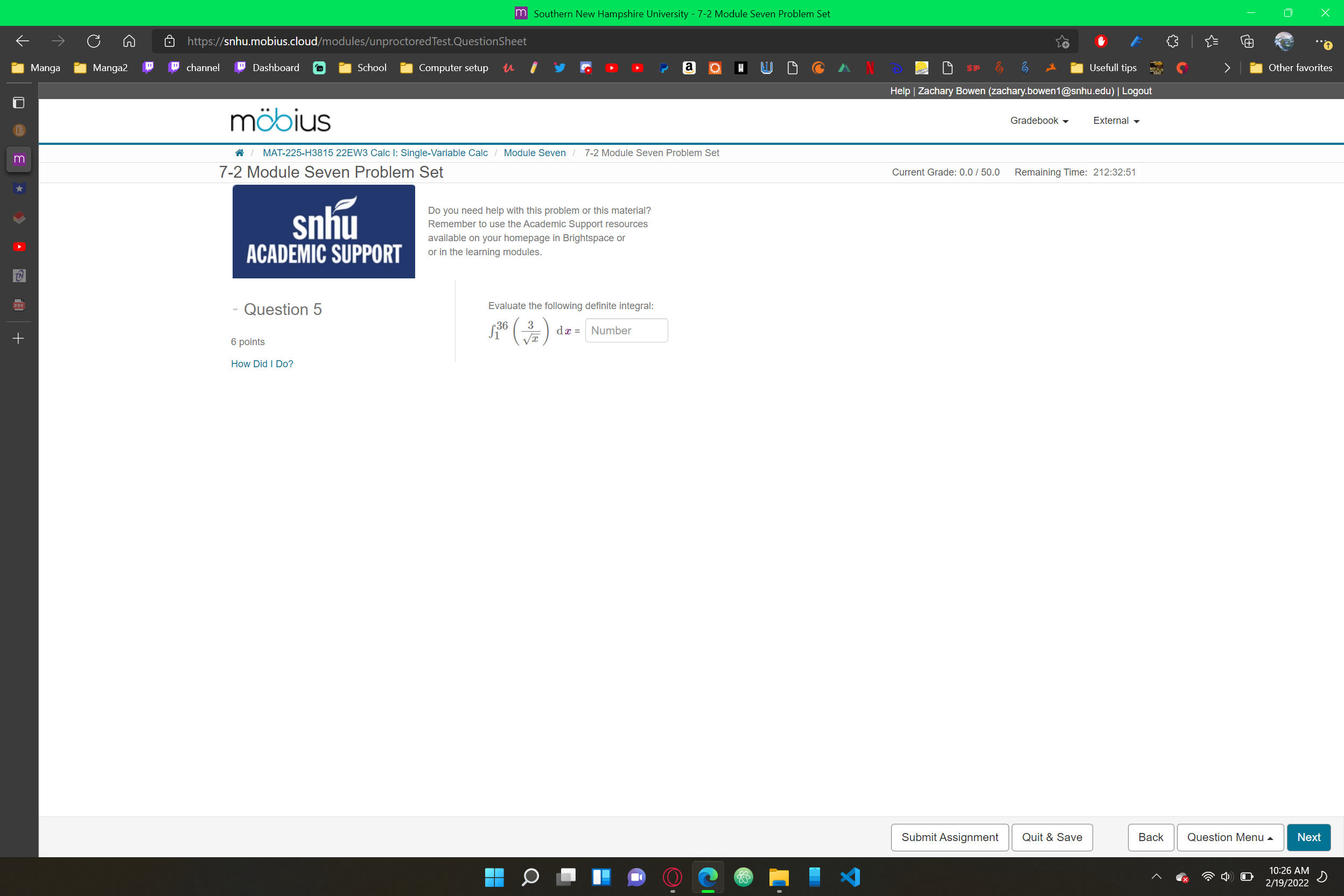Open the Amazon favorite in the bookmarks bar

[x=689, y=67]
